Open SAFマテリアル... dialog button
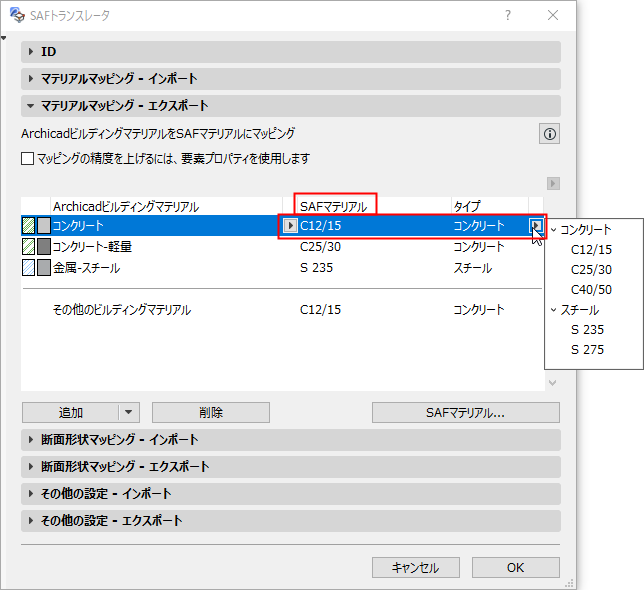Viewport: 644px width, 590px height. [x=466, y=412]
